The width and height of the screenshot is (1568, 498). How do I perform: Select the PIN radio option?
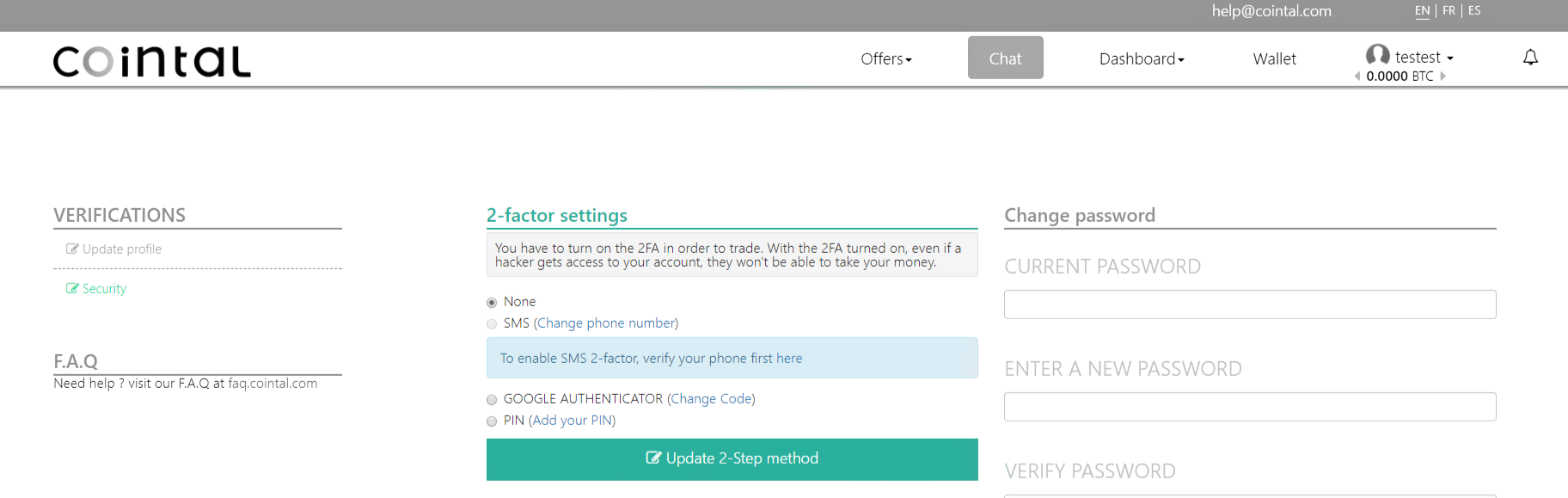492,421
